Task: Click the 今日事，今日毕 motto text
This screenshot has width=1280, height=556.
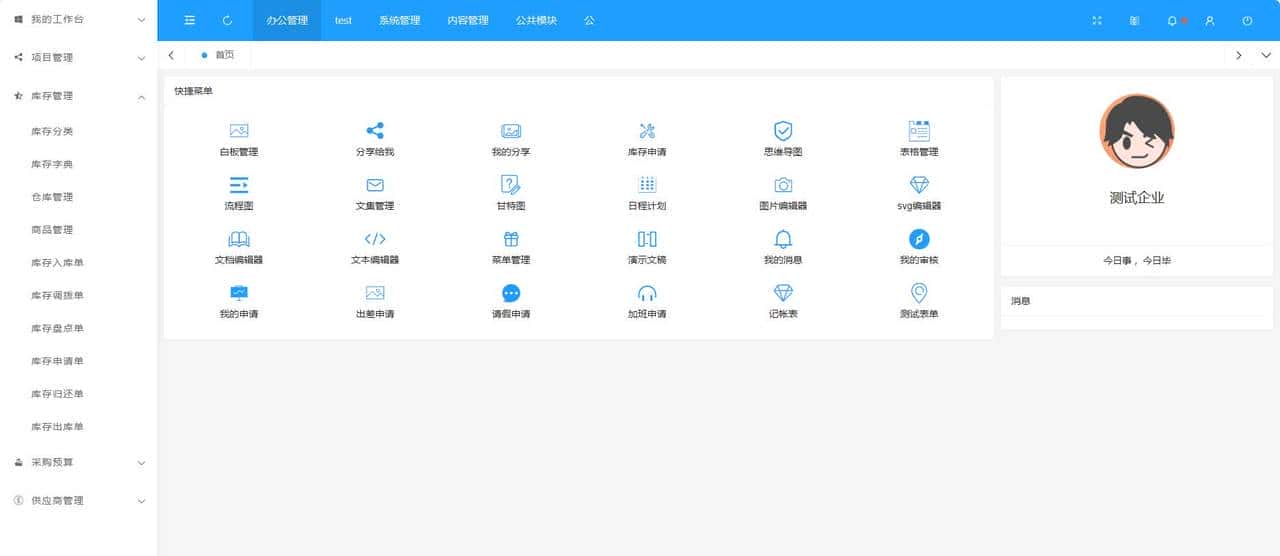Action: point(1137,260)
